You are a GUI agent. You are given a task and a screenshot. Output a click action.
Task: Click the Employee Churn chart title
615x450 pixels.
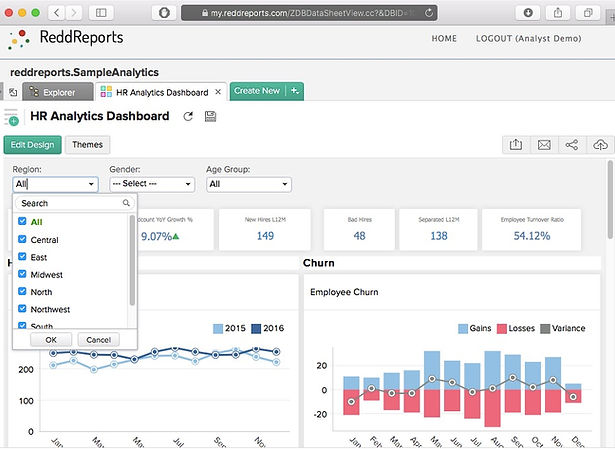coord(344,292)
